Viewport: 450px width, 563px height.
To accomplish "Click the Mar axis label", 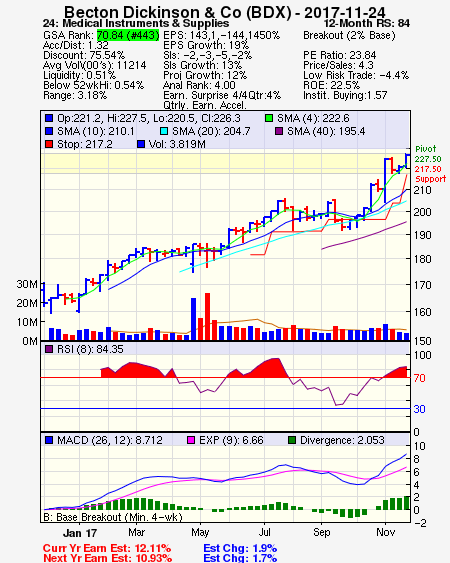I will (136, 532).
